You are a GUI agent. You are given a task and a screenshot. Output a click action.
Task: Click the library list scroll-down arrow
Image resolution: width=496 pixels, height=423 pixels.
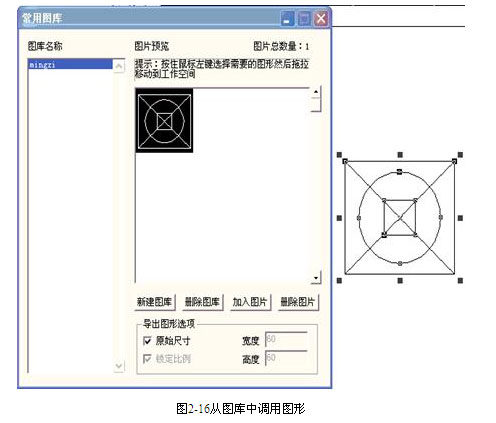(x=119, y=366)
